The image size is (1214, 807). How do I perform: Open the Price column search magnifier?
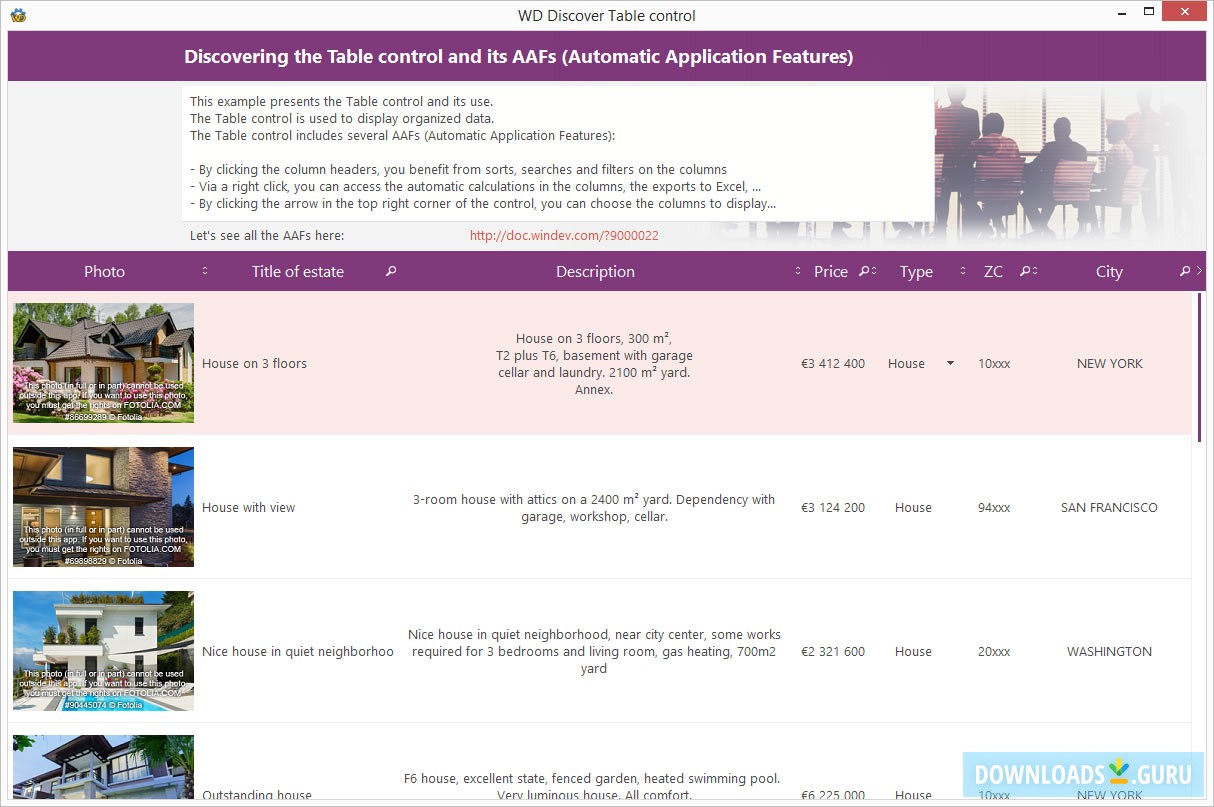(865, 271)
